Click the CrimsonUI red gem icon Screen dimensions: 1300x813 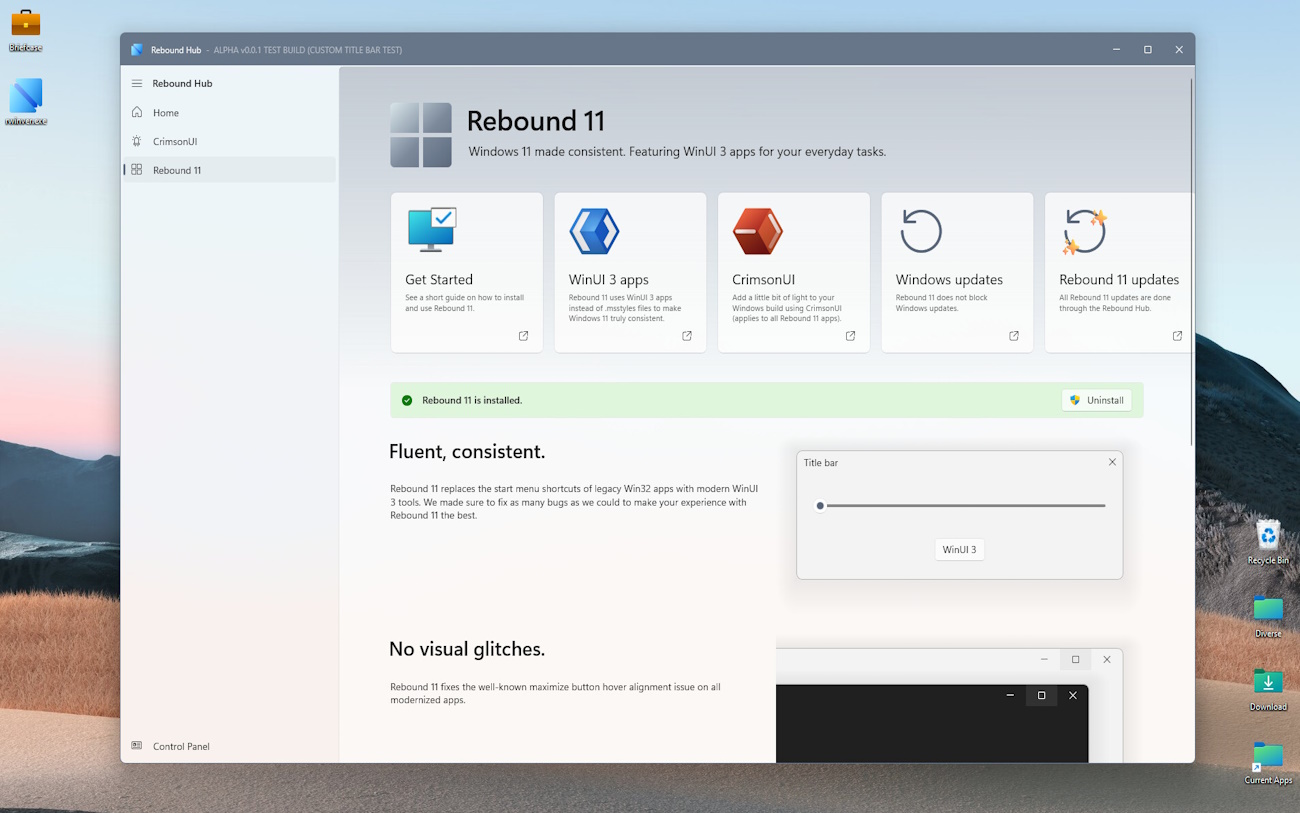pyautogui.click(x=757, y=231)
